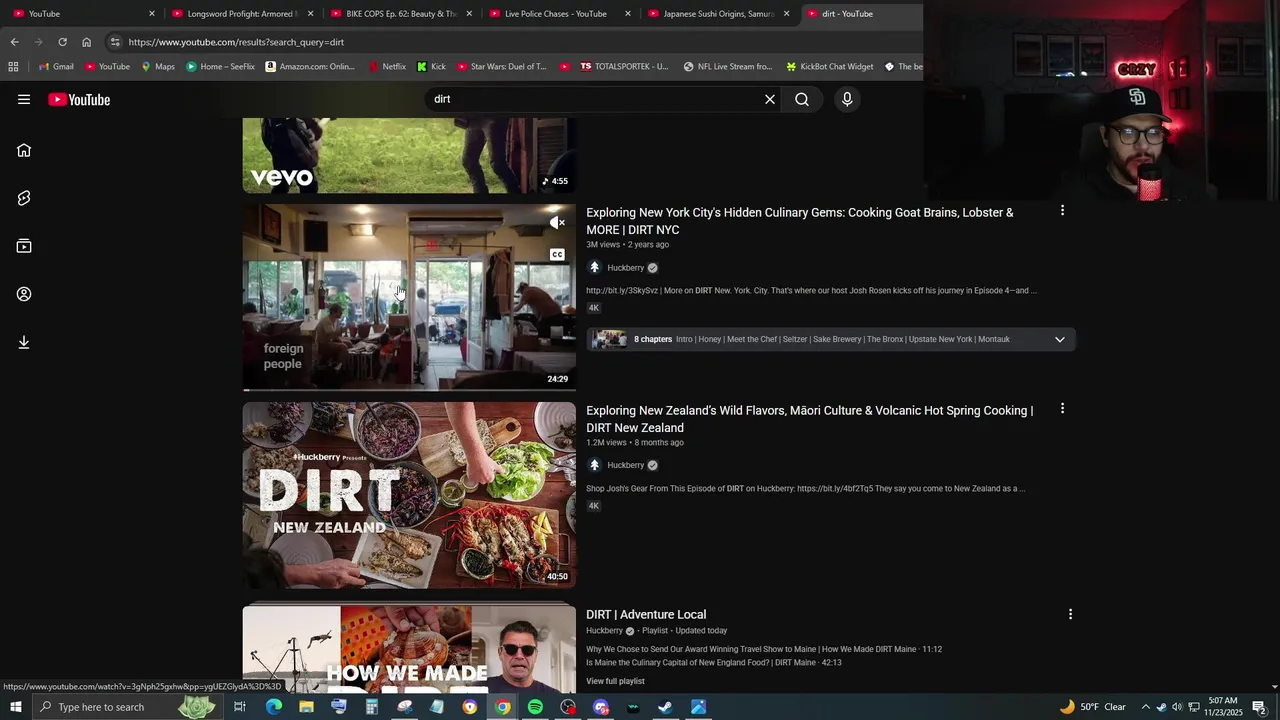Viewport: 1280px width, 720px height.
Task: Submit search with magnifier button
Action: (x=802, y=99)
